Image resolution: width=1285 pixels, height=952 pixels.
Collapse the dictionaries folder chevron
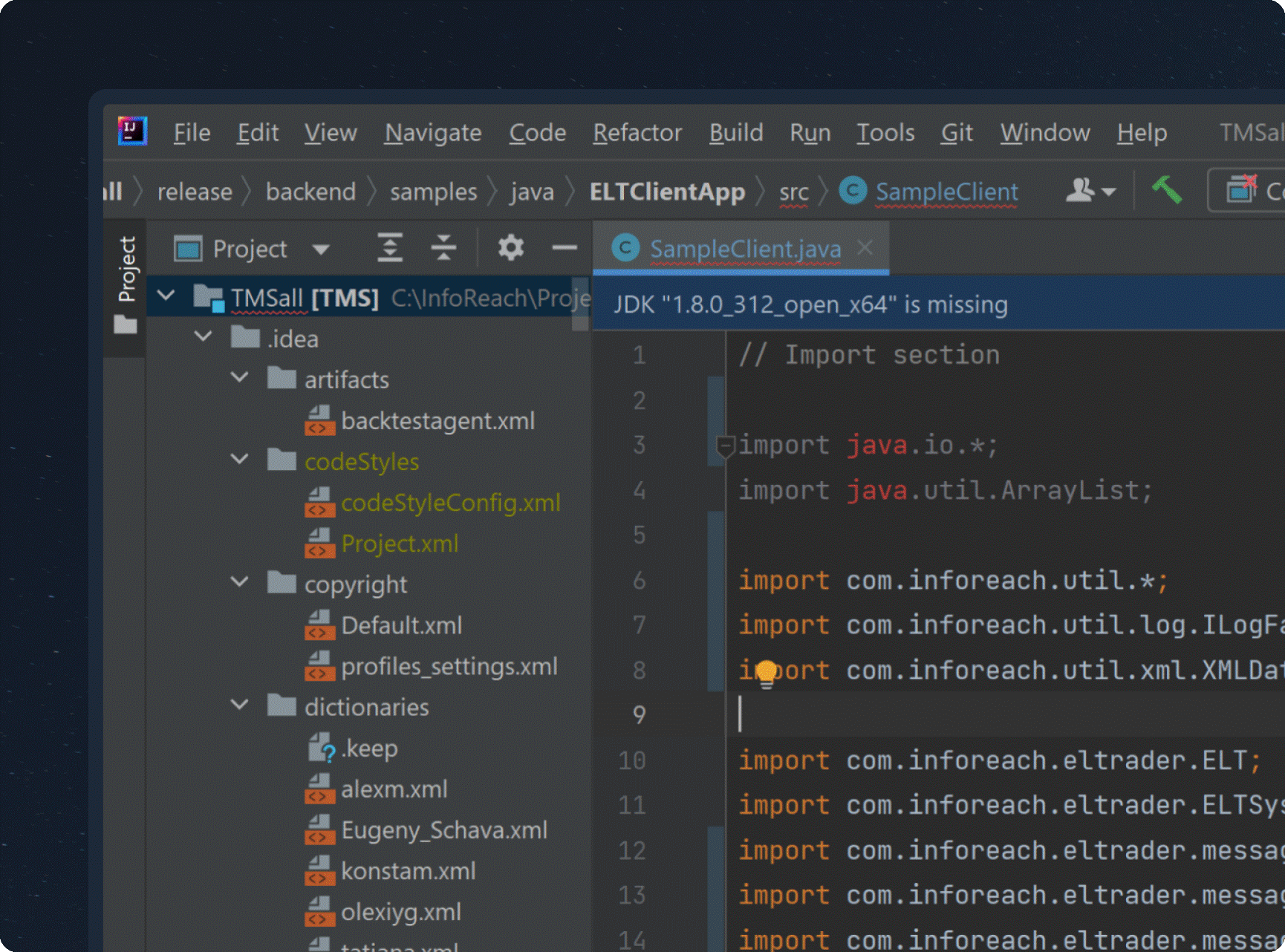240,705
